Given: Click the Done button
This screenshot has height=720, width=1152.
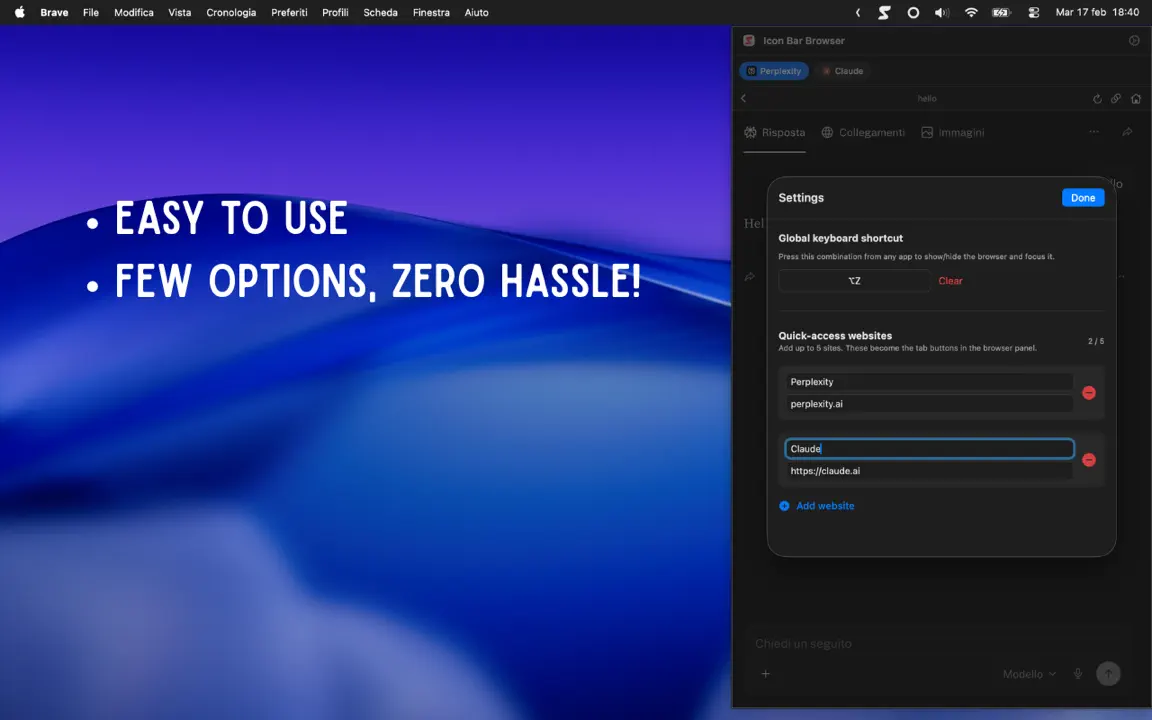Looking at the screenshot, I should pyautogui.click(x=1083, y=198).
